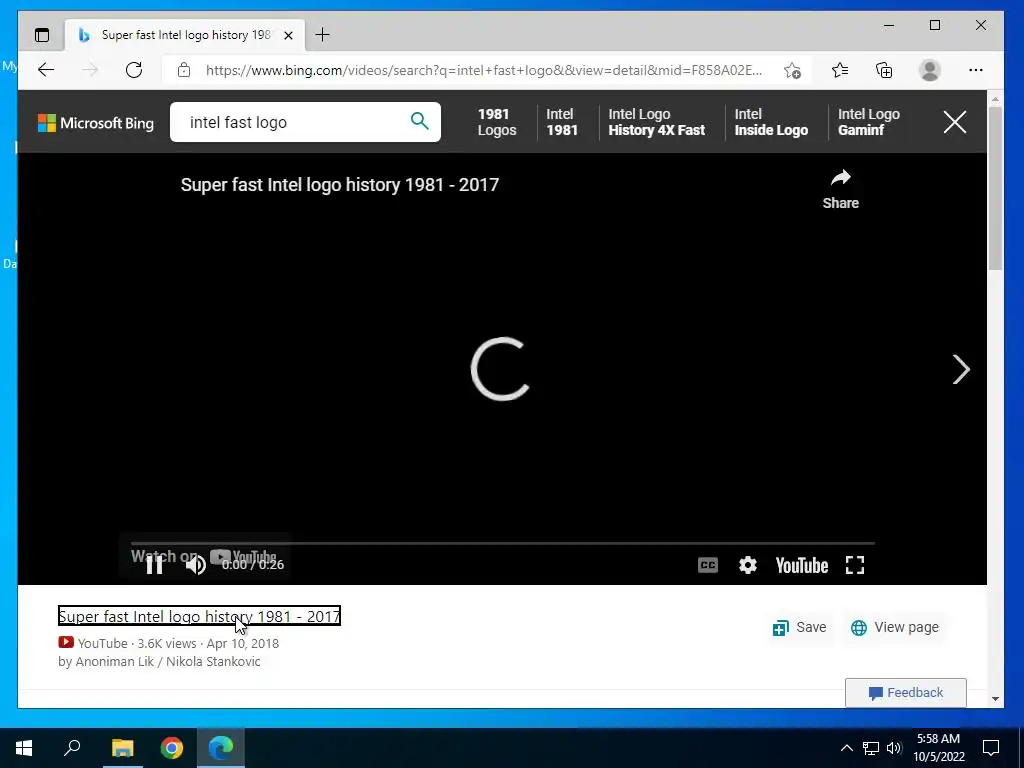The width and height of the screenshot is (1024, 768).
Task: Open the video settings gear
Action: pos(748,565)
